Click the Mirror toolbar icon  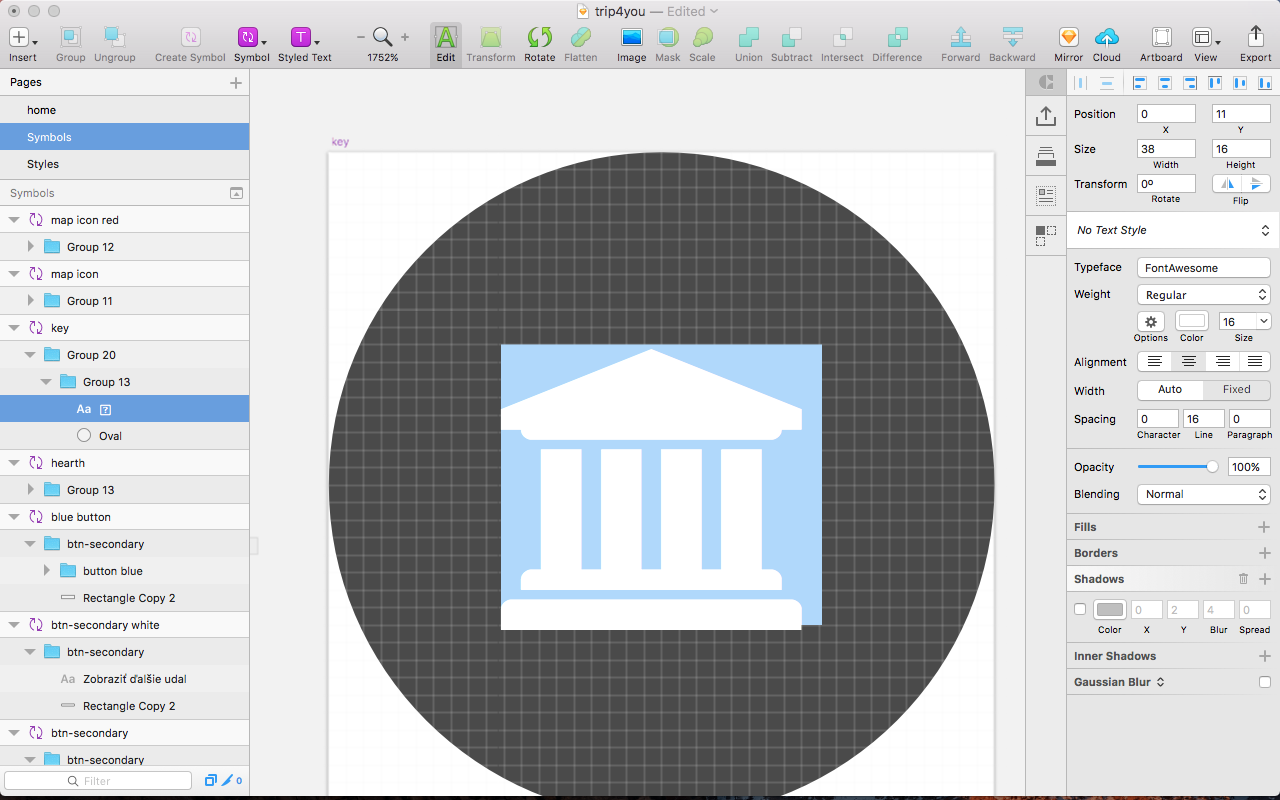[1068, 42]
